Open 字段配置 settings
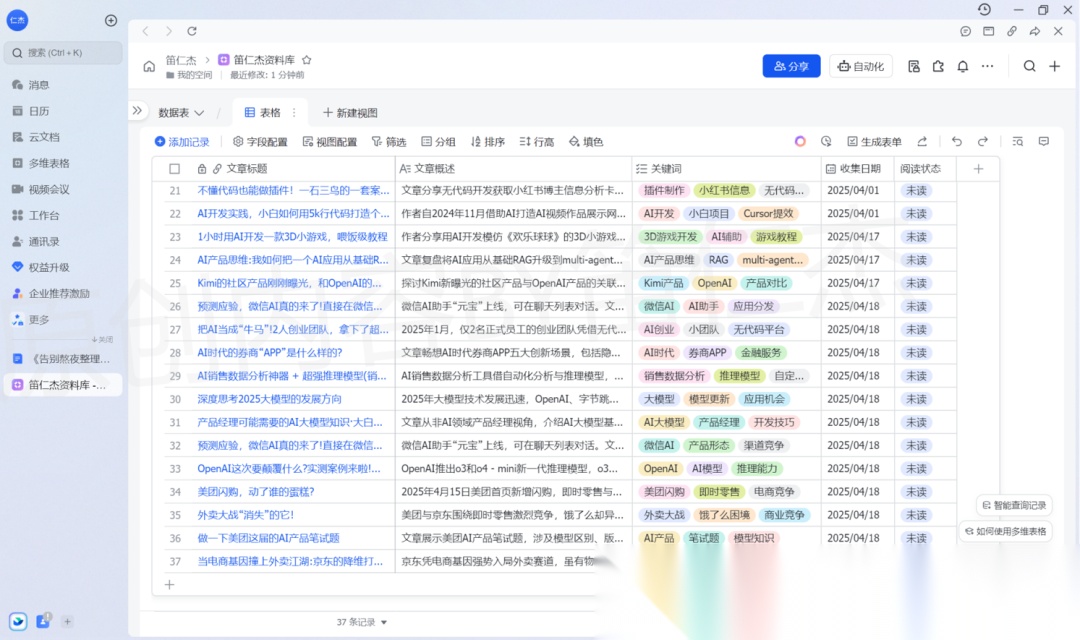 [260, 141]
